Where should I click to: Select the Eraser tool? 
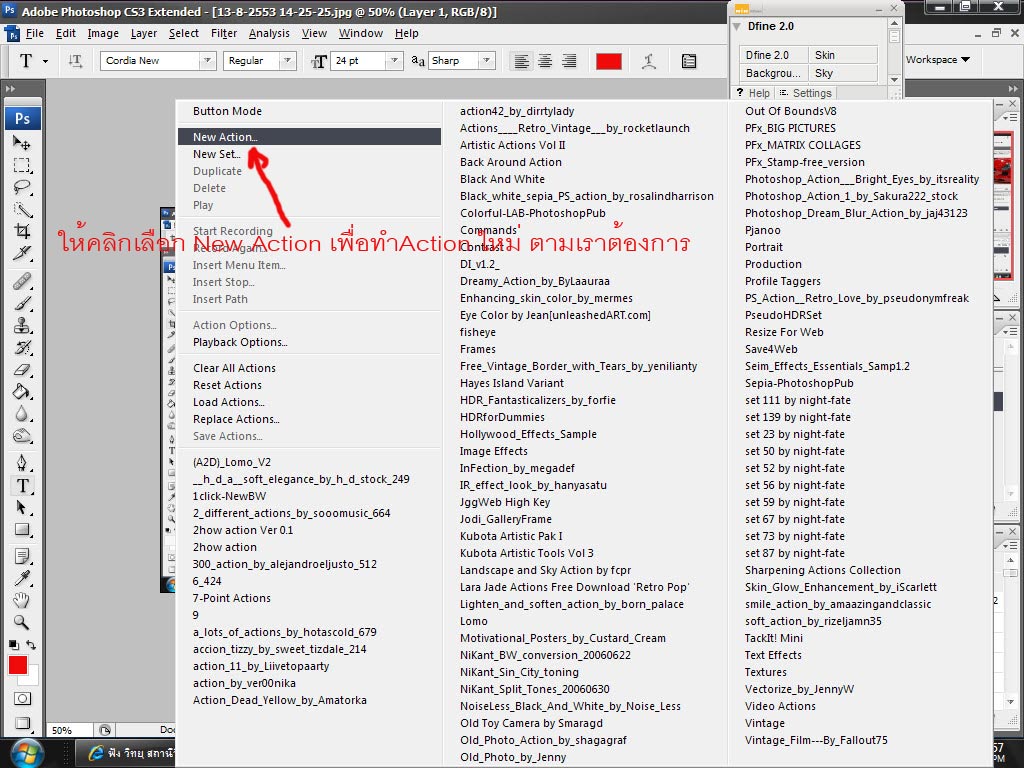click(x=22, y=370)
